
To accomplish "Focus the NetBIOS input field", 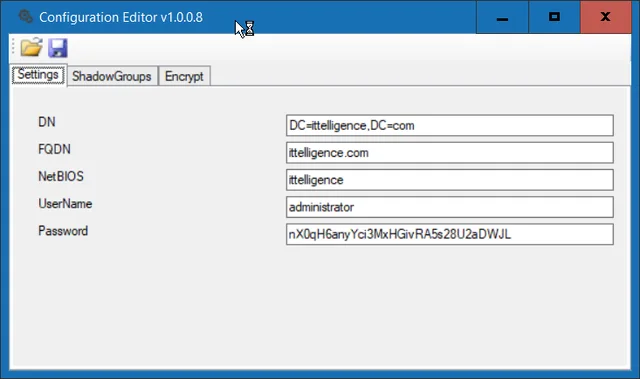I will [x=449, y=180].
